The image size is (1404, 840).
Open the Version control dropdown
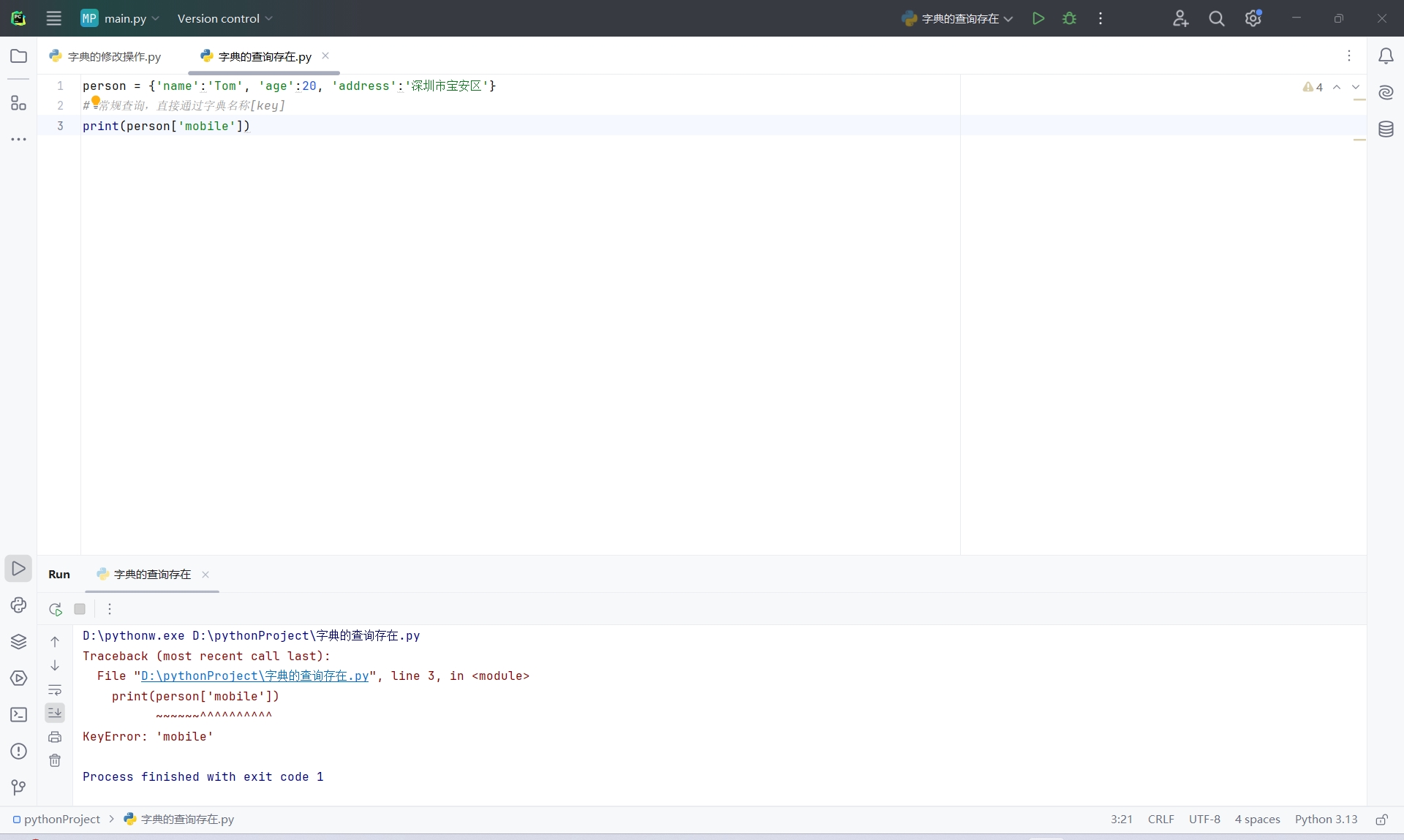[224, 18]
